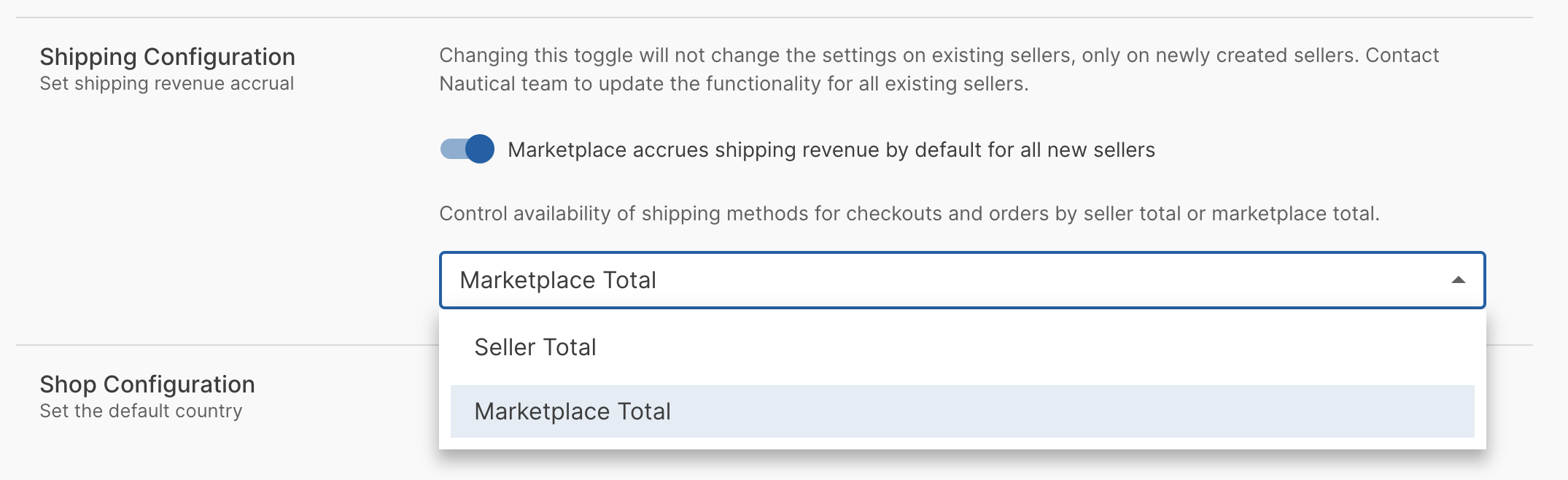The height and width of the screenshot is (480, 1568).
Task: Click the Shop Configuration heading
Action: point(147,384)
